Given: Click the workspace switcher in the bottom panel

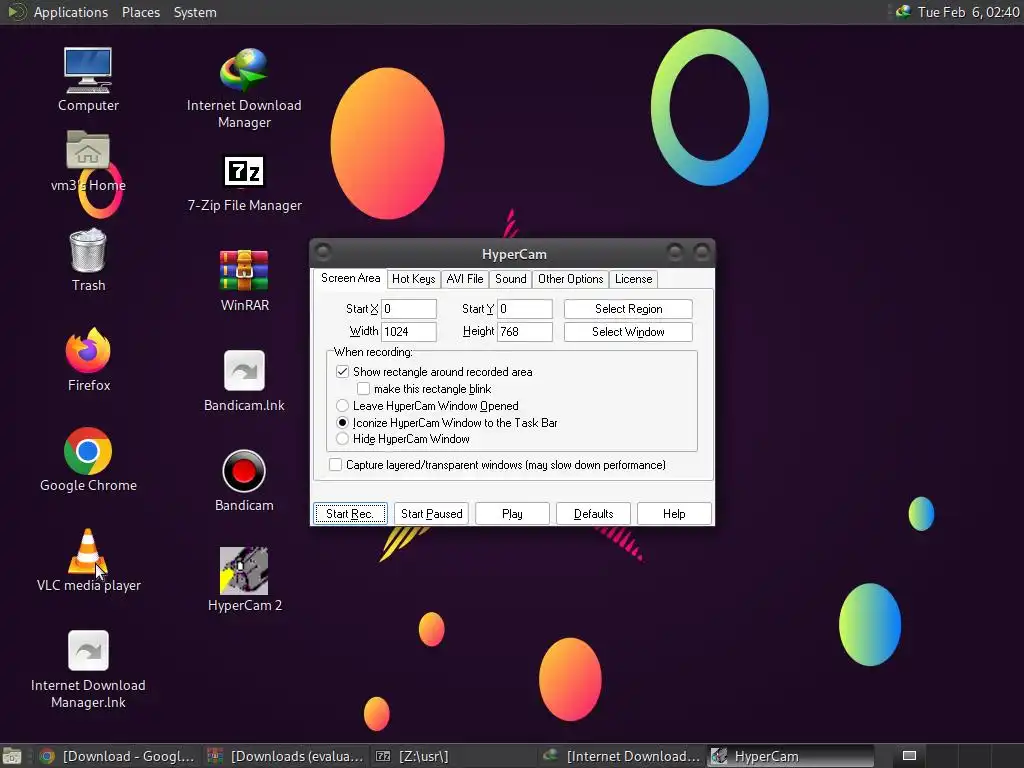Looking at the screenshot, I should [x=909, y=756].
